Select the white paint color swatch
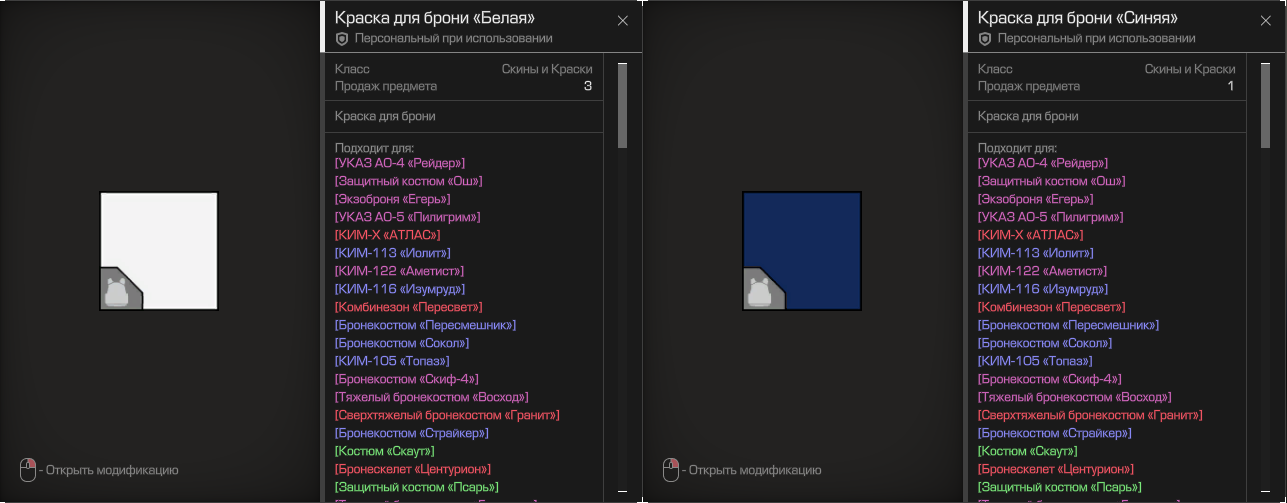 [x=159, y=251]
